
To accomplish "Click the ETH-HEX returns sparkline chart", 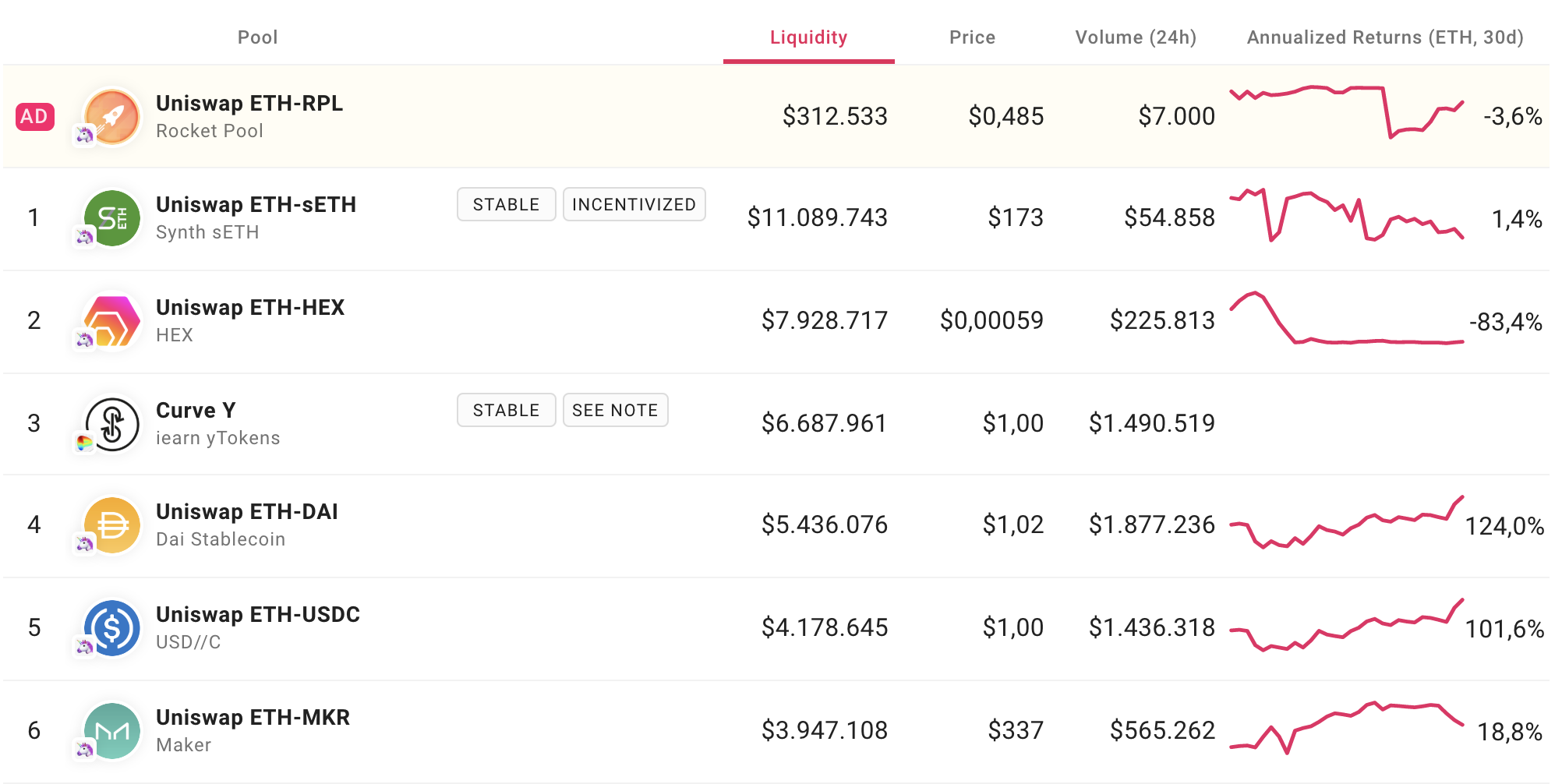I will click(x=1346, y=319).
